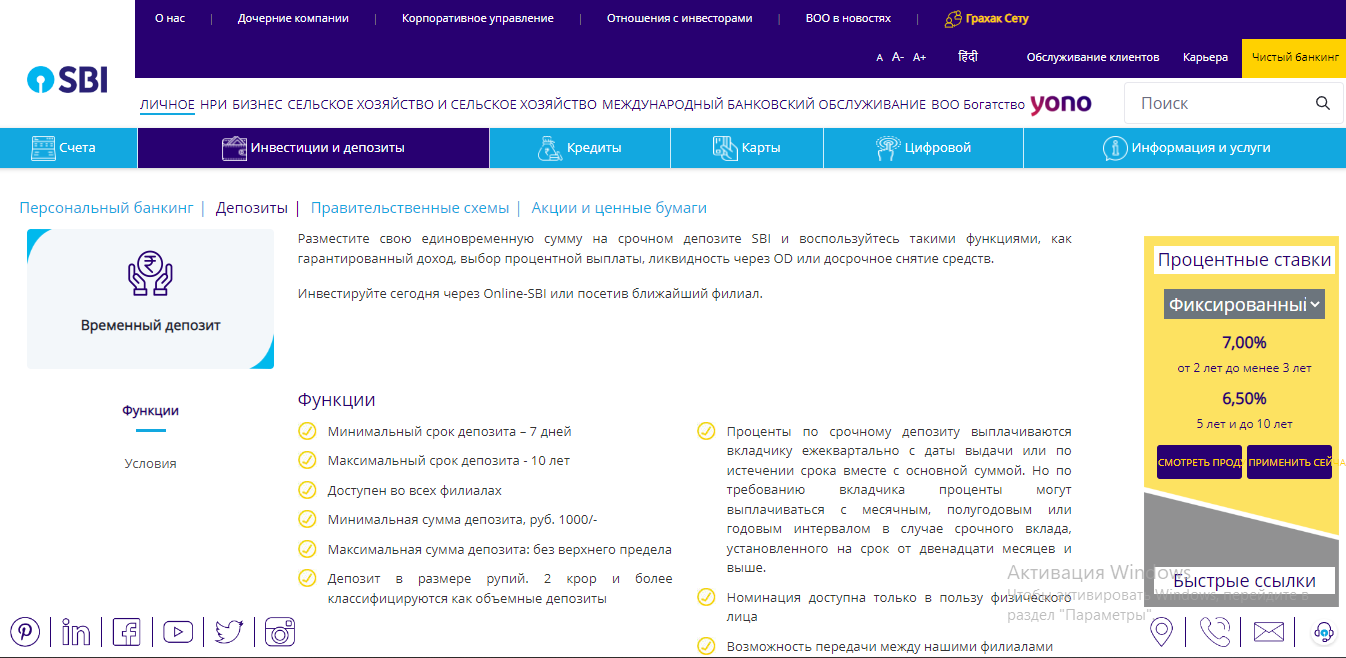Switch to the Условия side tab
The height and width of the screenshot is (658, 1346).
point(151,464)
